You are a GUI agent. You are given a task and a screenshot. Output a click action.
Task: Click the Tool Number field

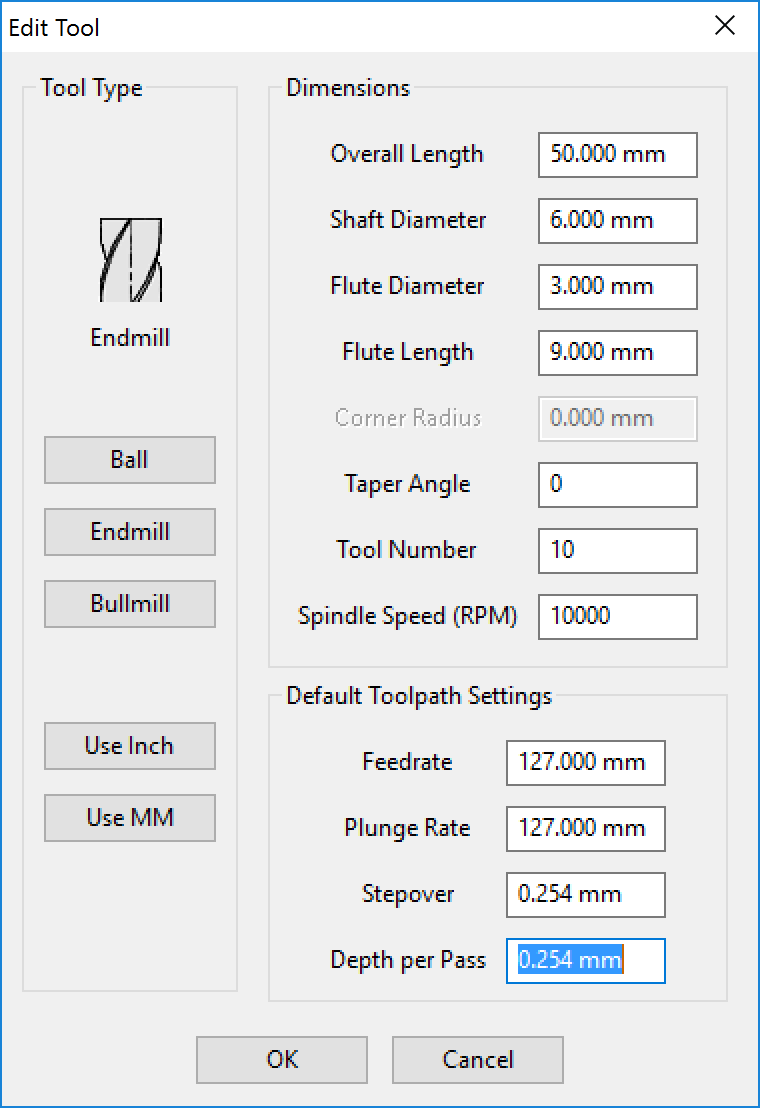[x=618, y=550]
